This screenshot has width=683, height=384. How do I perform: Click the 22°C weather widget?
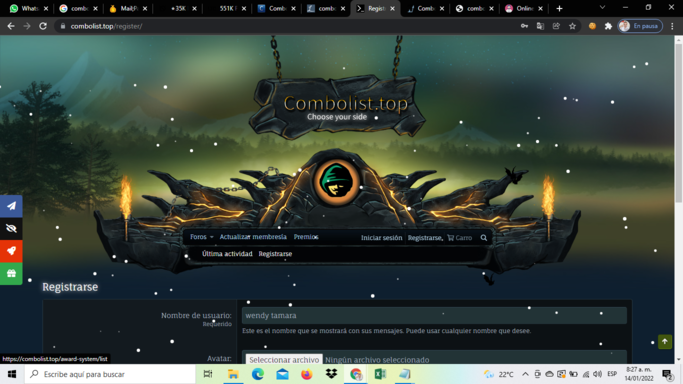tap(499, 374)
